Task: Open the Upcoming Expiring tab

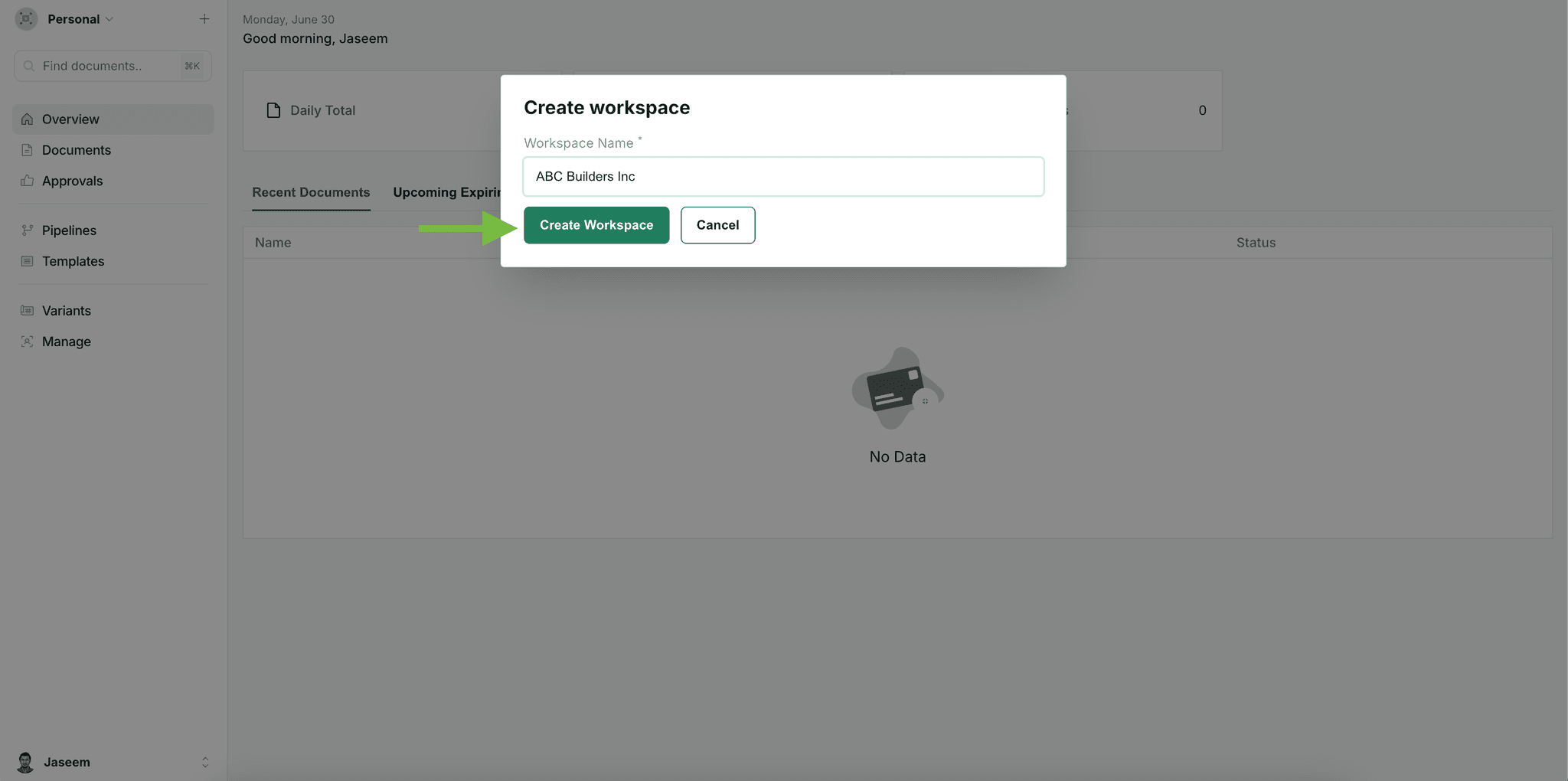Action: [x=447, y=192]
